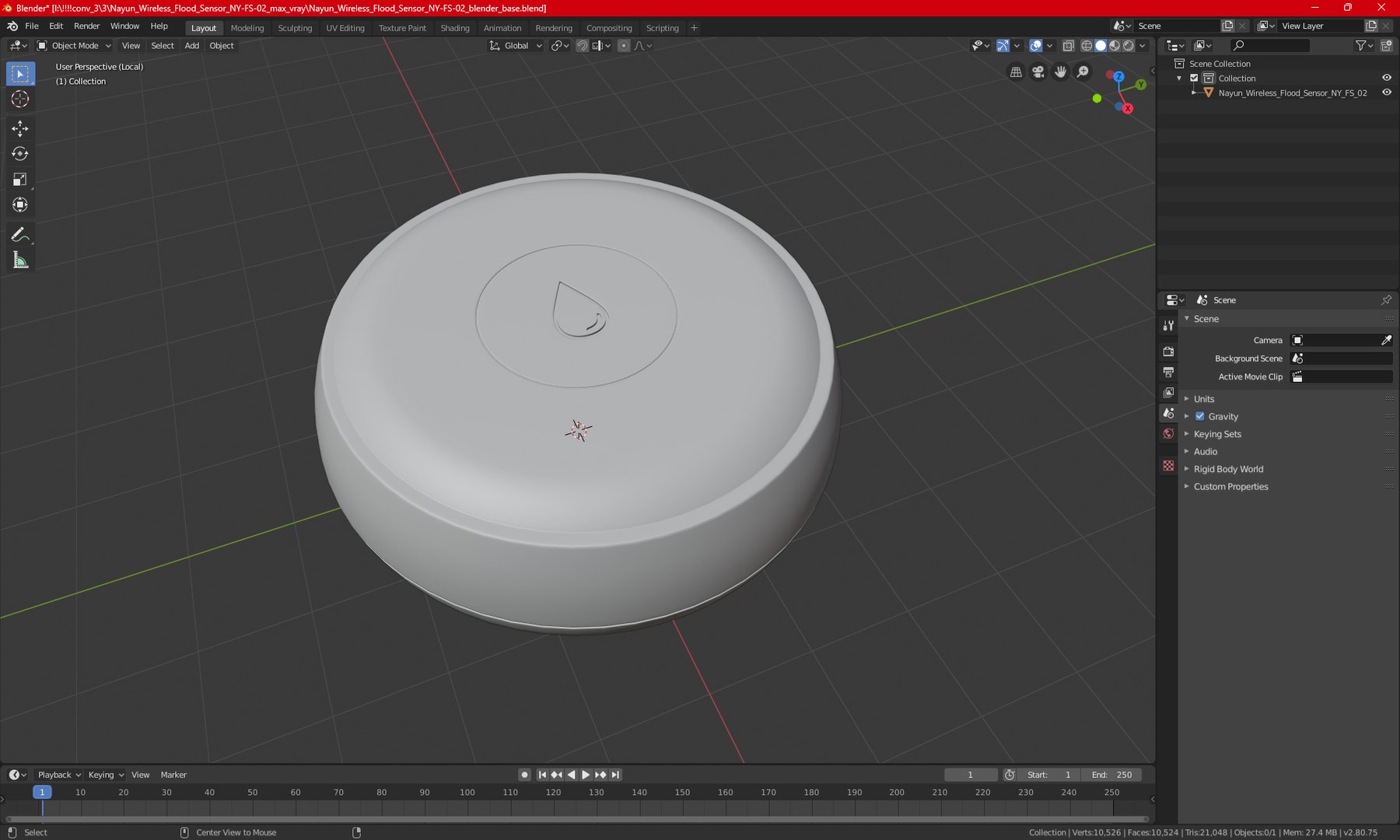The height and width of the screenshot is (840, 1400).
Task: Toggle the camera view icon
Action: tap(1038, 72)
